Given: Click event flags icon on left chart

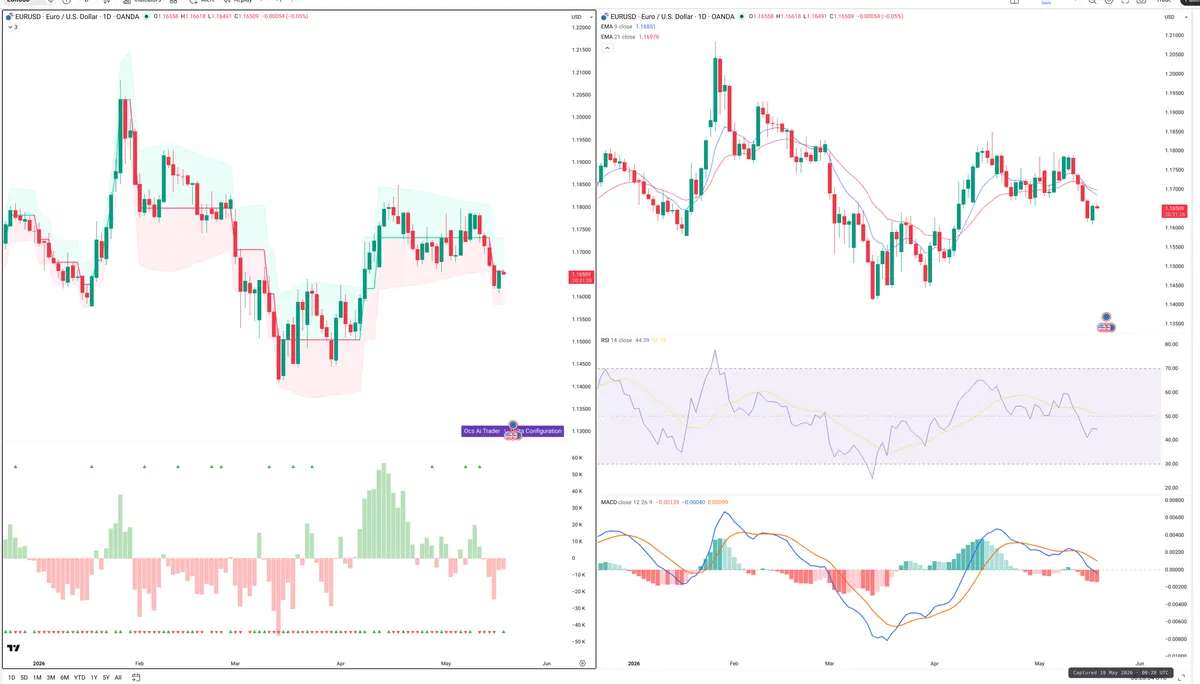Looking at the screenshot, I should [x=514, y=430].
